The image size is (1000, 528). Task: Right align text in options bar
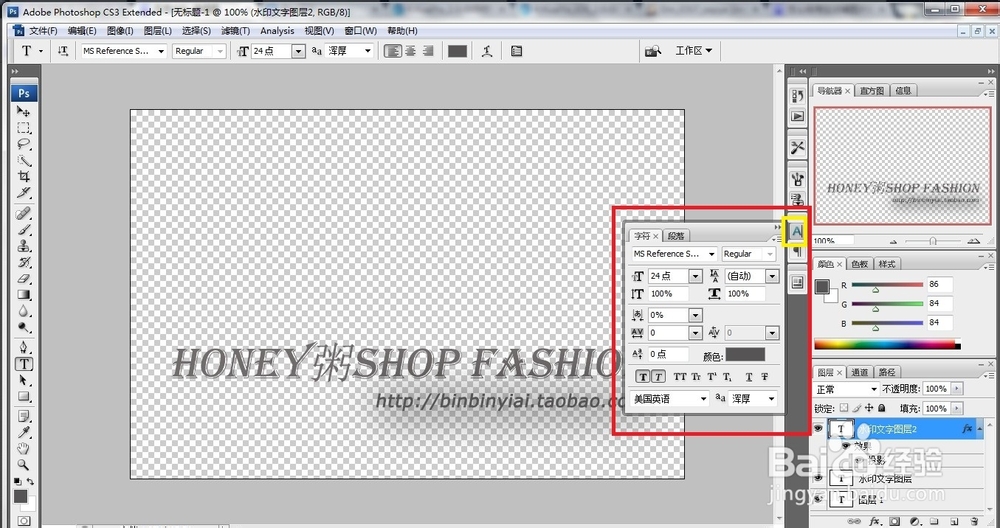(x=428, y=51)
